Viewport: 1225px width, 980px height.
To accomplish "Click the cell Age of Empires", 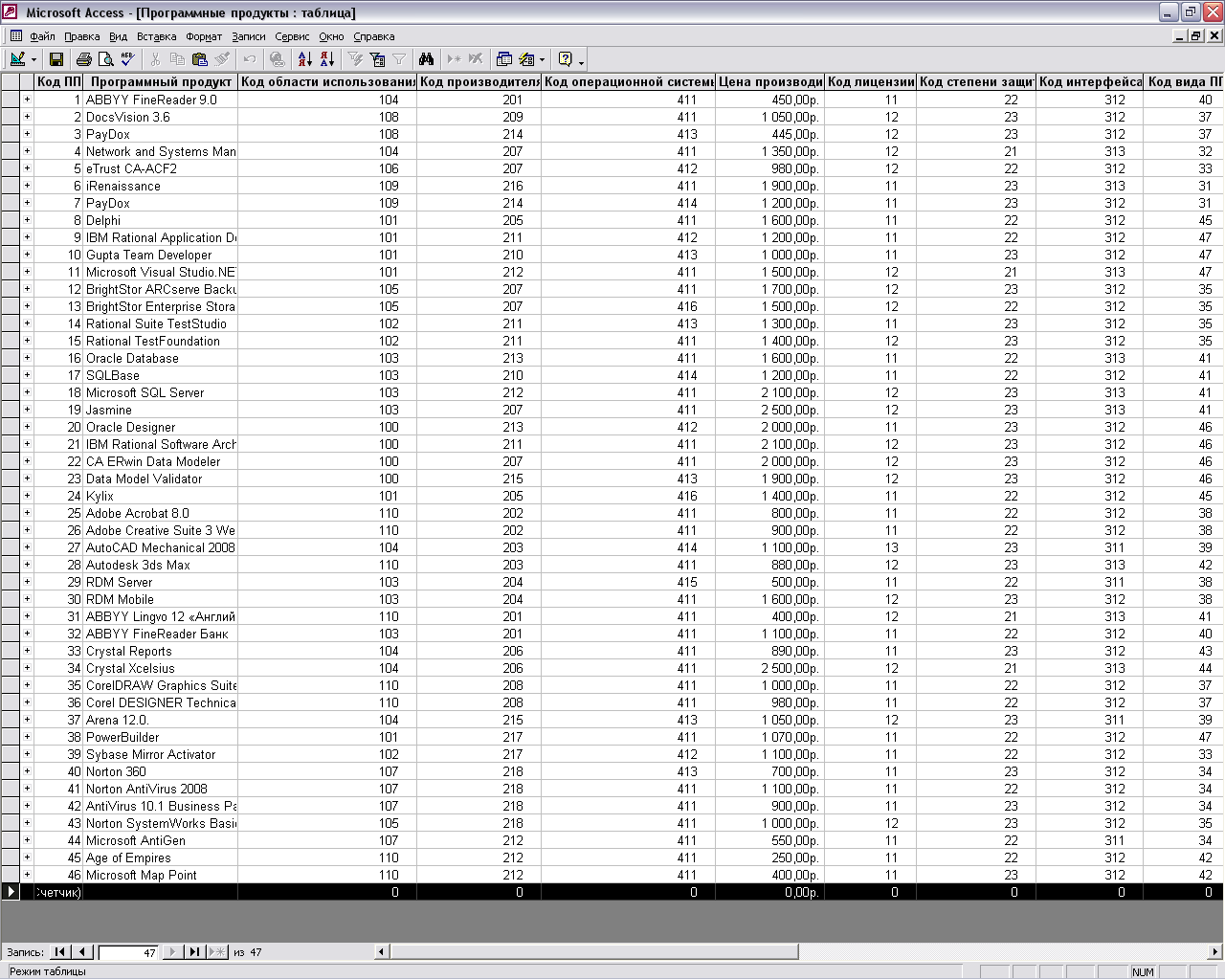I will coord(160,857).
